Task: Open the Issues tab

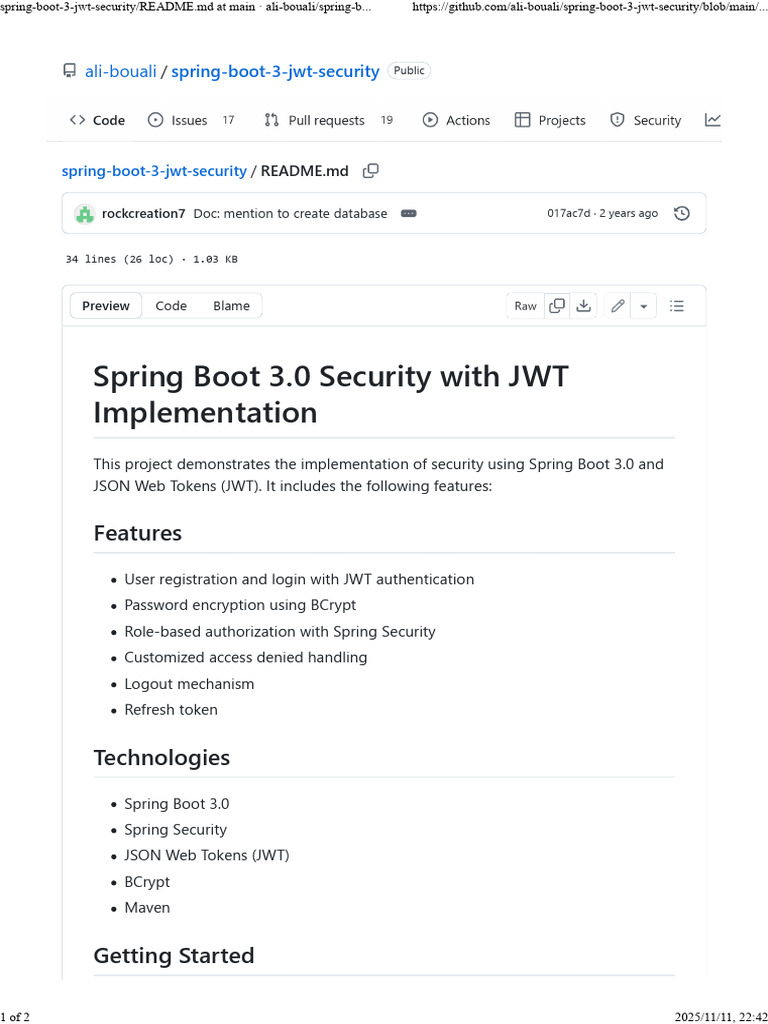Action: (x=189, y=120)
